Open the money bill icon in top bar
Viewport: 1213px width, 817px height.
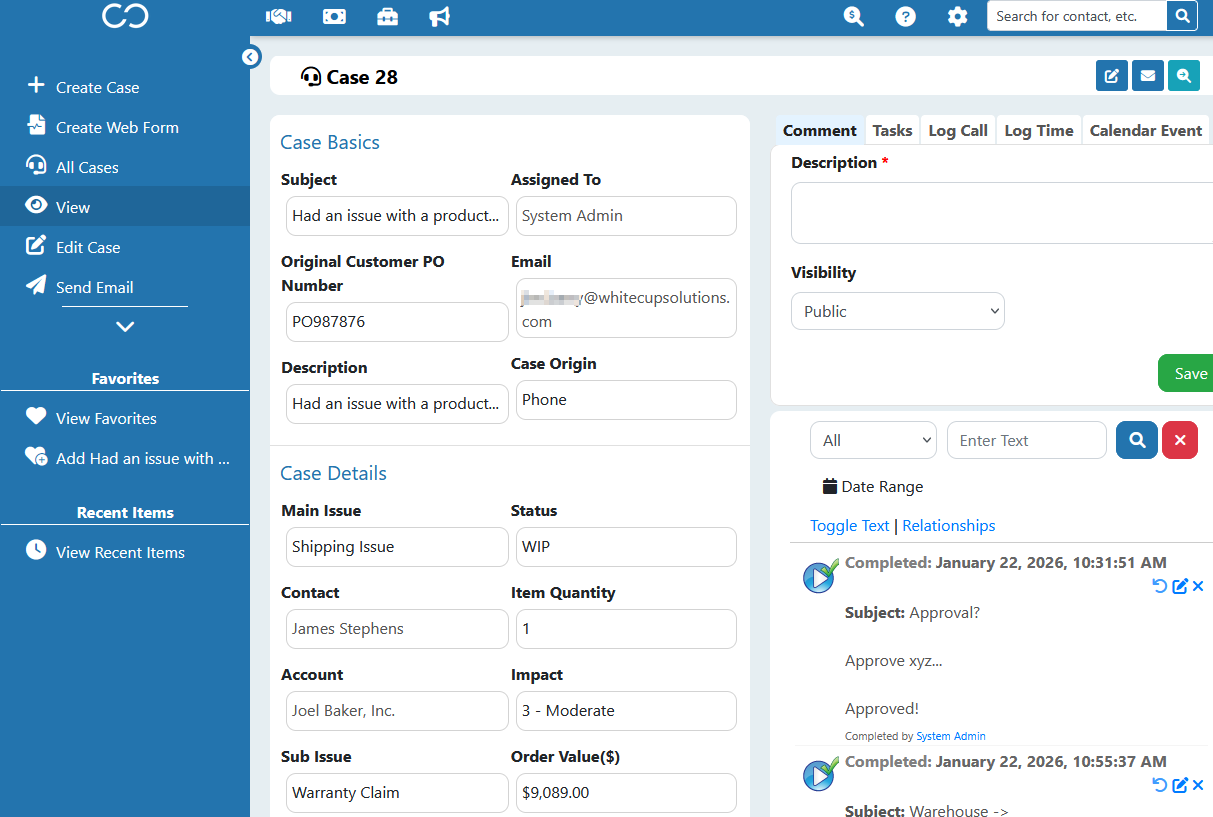334,16
